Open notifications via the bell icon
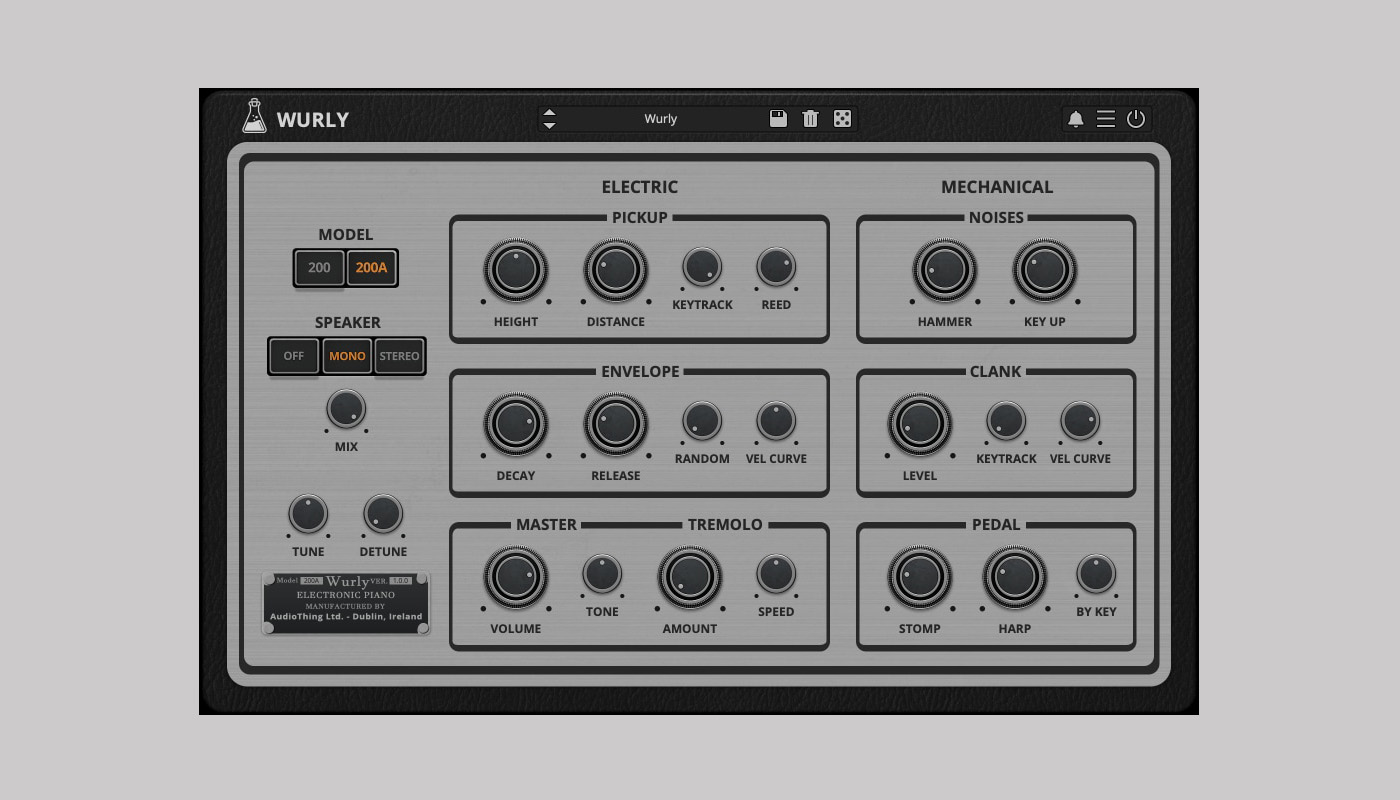1400x800 pixels. pos(1076,119)
